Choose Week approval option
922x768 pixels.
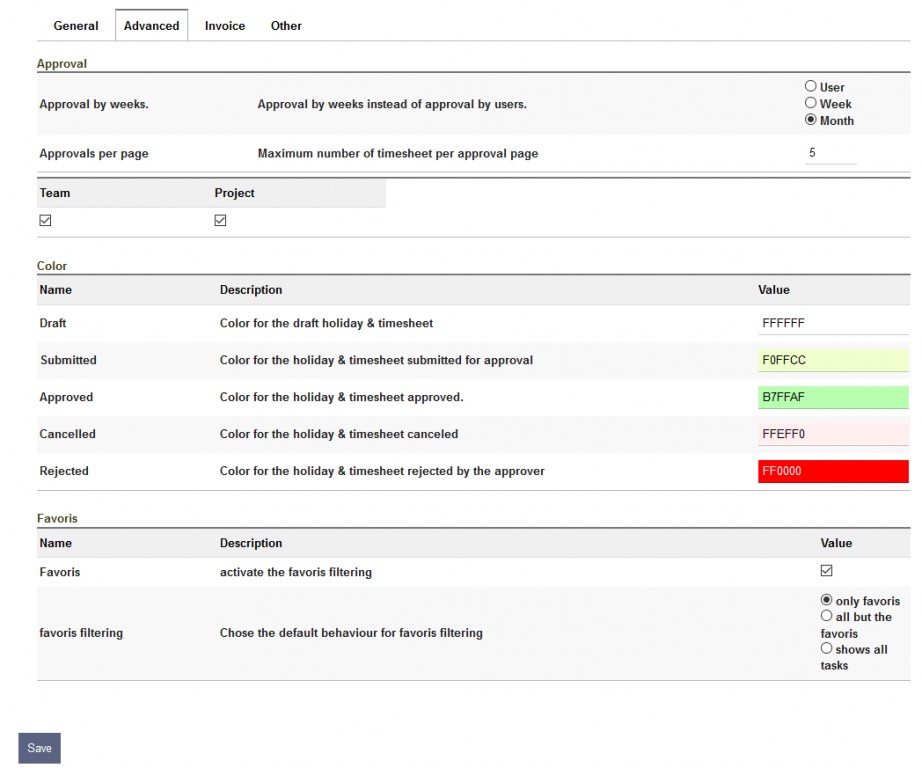point(811,103)
